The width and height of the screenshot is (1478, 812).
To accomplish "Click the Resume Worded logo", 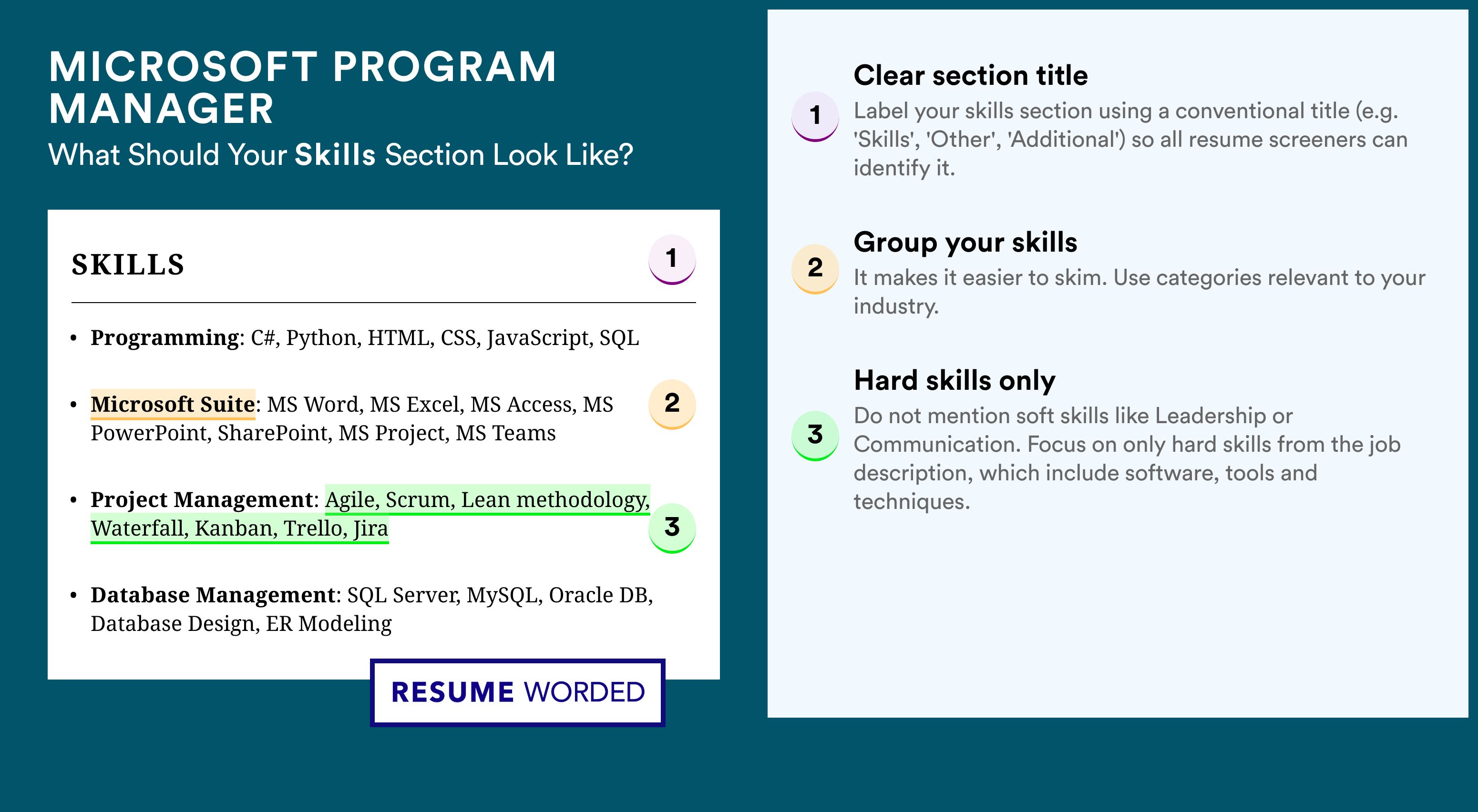I will pyautogui.click(x=517, y=692).
